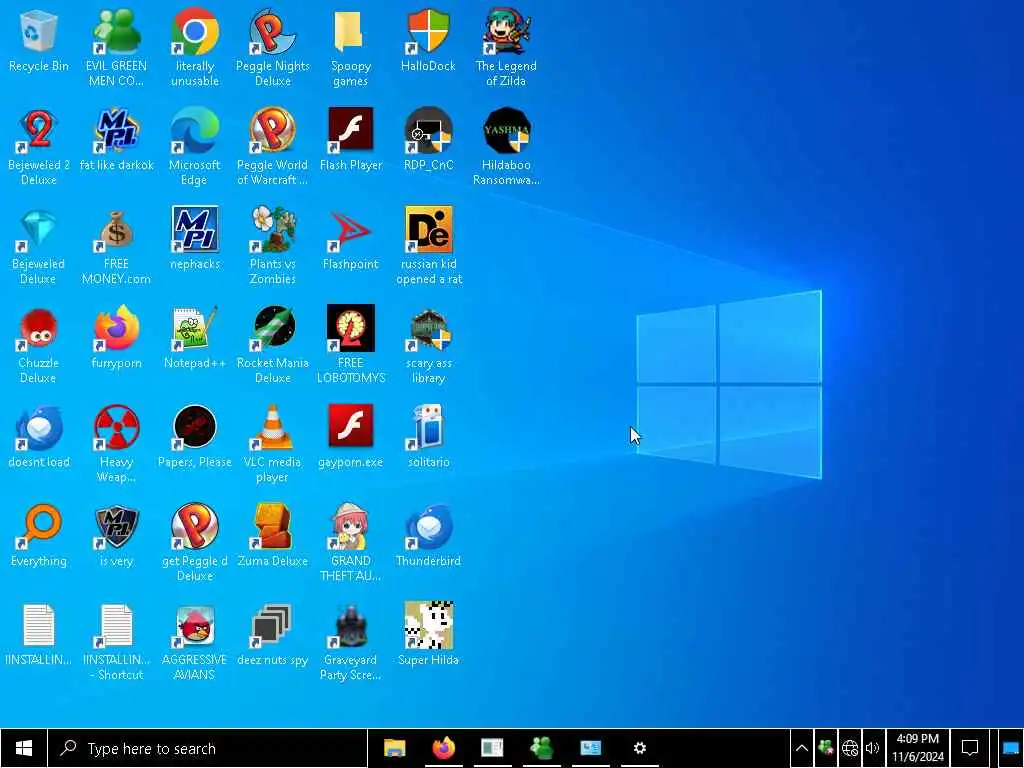Show hidden system tray icons
The image size is (1024, 768).
tap(802, 748)
